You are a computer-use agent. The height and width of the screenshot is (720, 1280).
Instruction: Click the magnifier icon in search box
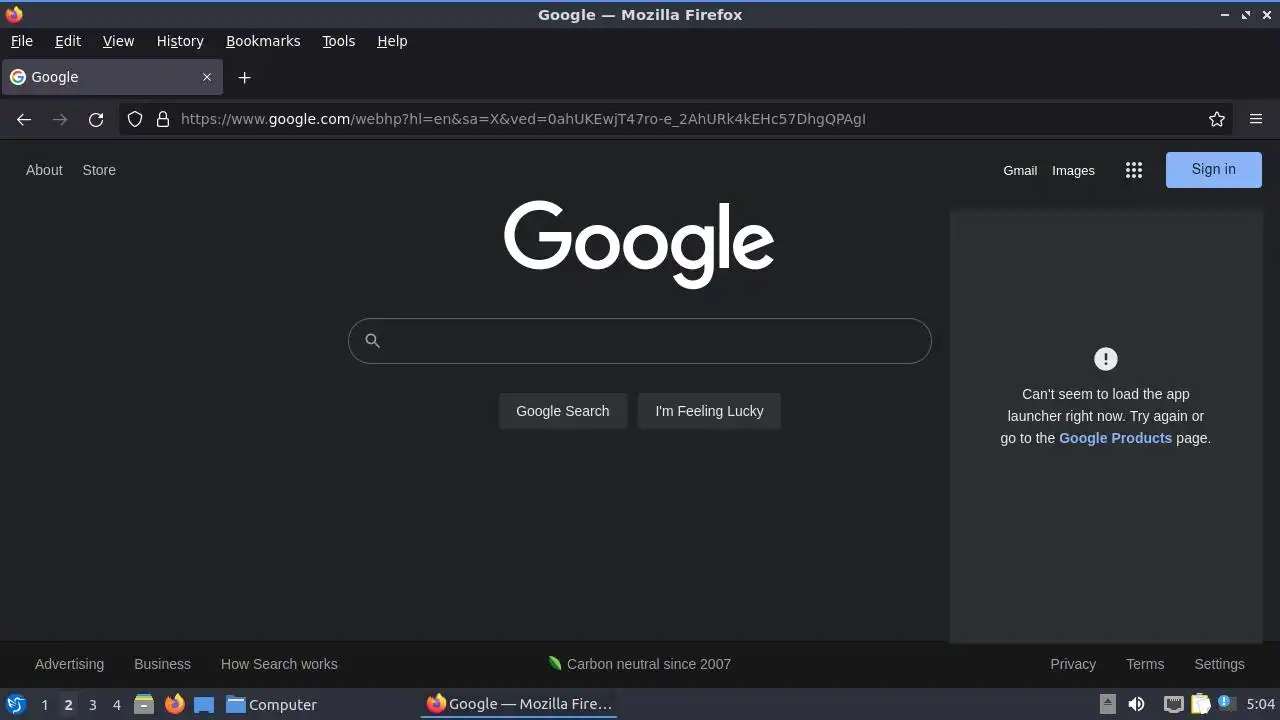372,341
